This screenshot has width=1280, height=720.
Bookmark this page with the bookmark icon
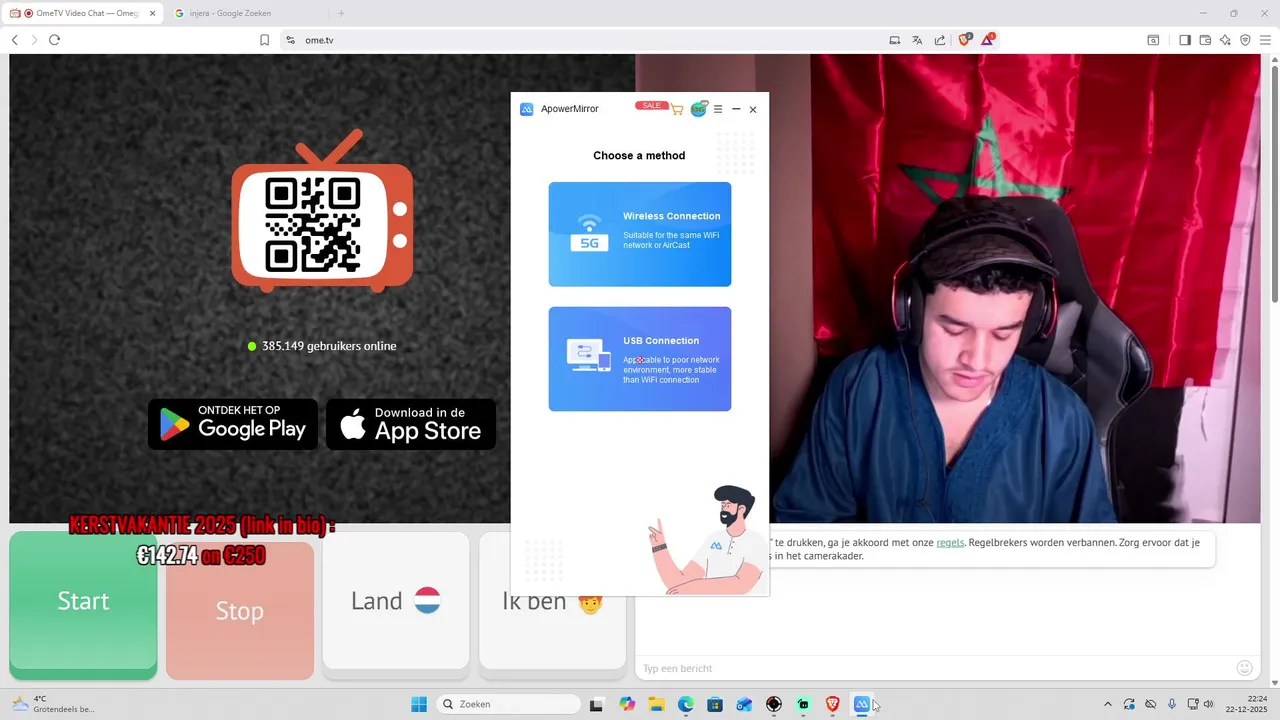(265, 40)
